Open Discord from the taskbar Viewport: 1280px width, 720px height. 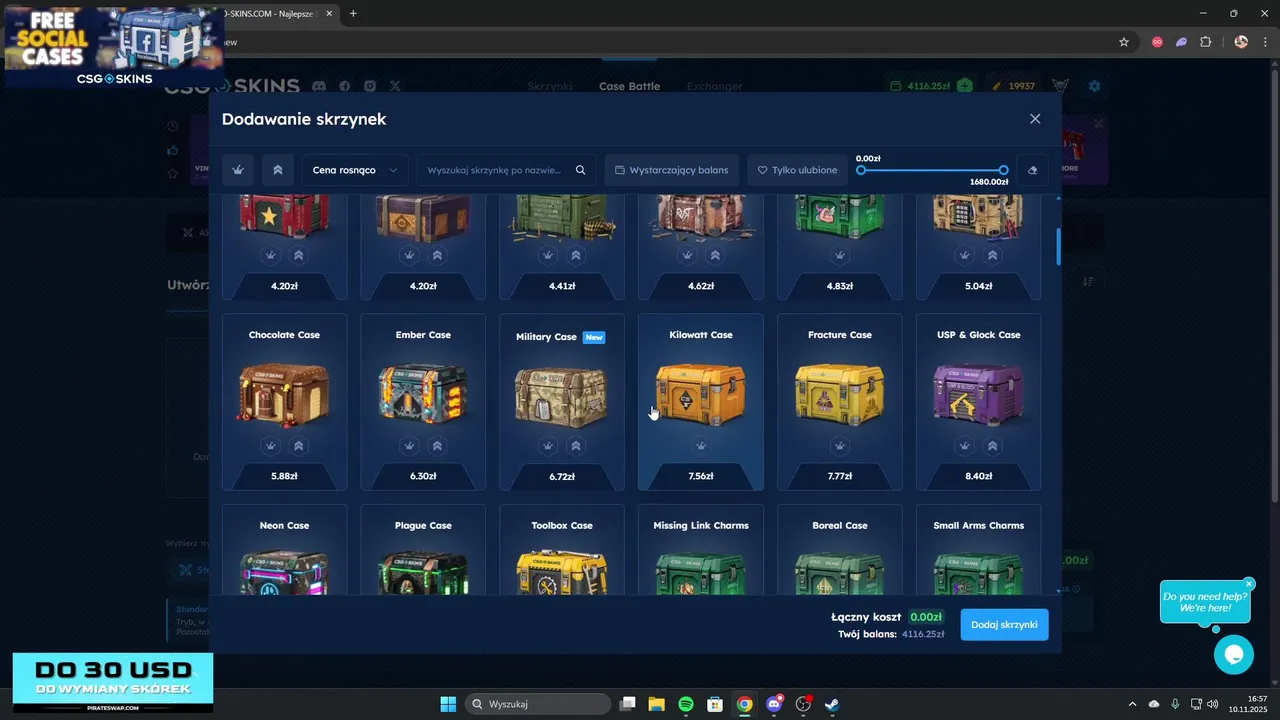click(x=774, y=704)
